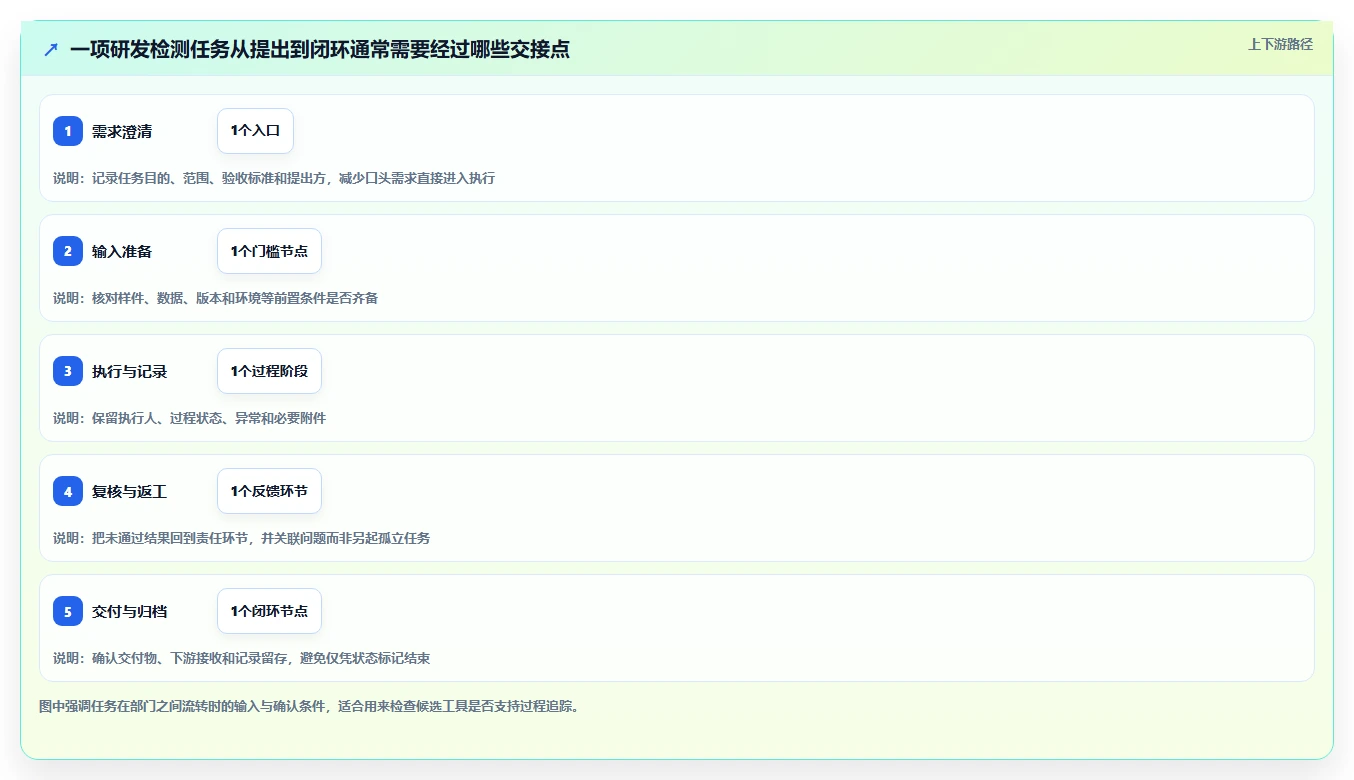Click the 交付与归档 step title
The width and height of the screenshot is (1354, 780).
coord(129,611)
